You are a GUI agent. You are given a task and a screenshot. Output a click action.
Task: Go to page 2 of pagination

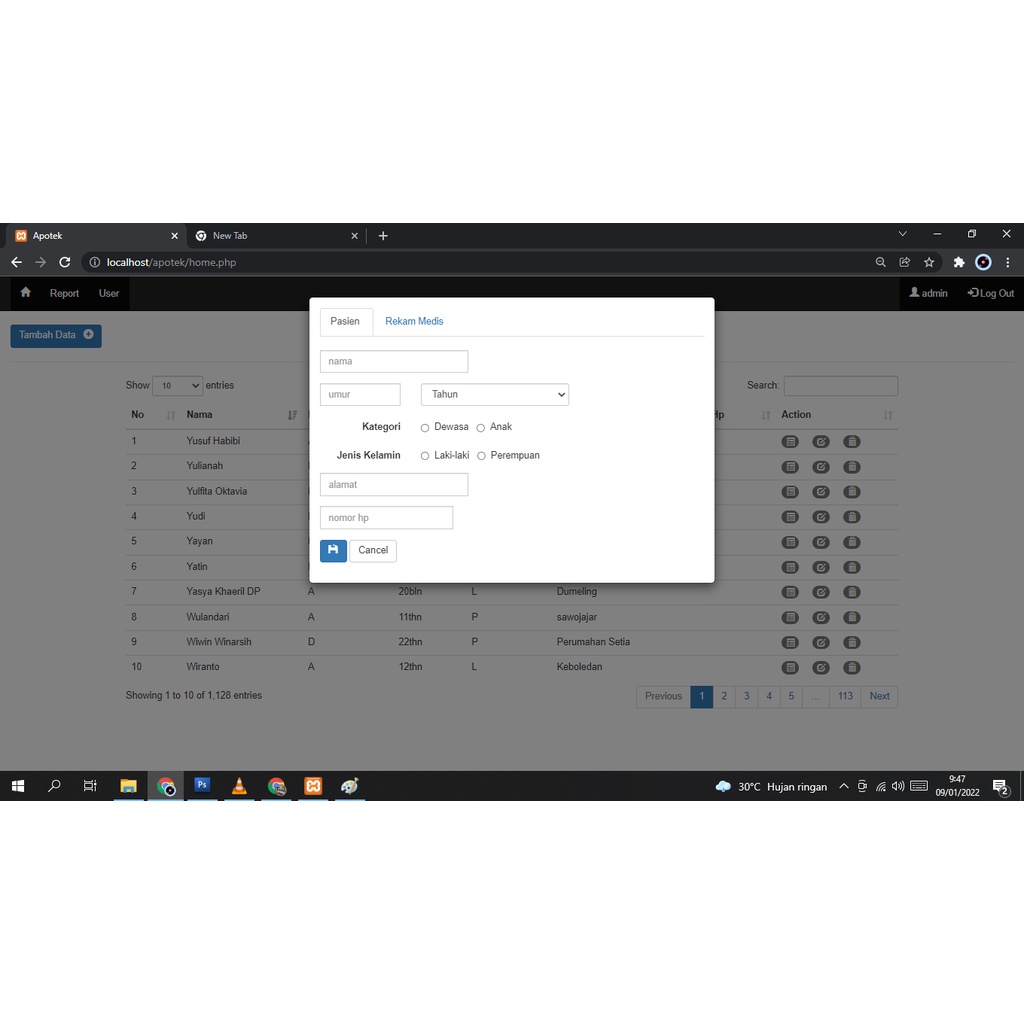coord(724,696)
